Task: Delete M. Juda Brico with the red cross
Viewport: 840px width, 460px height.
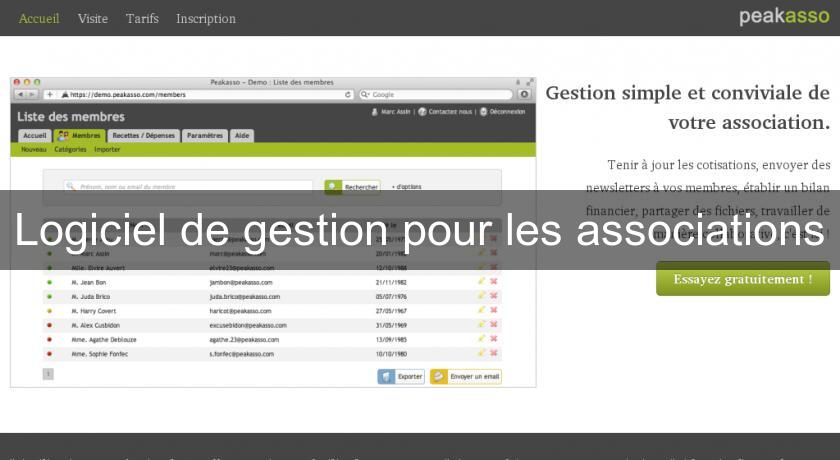Action: [494, 296]
